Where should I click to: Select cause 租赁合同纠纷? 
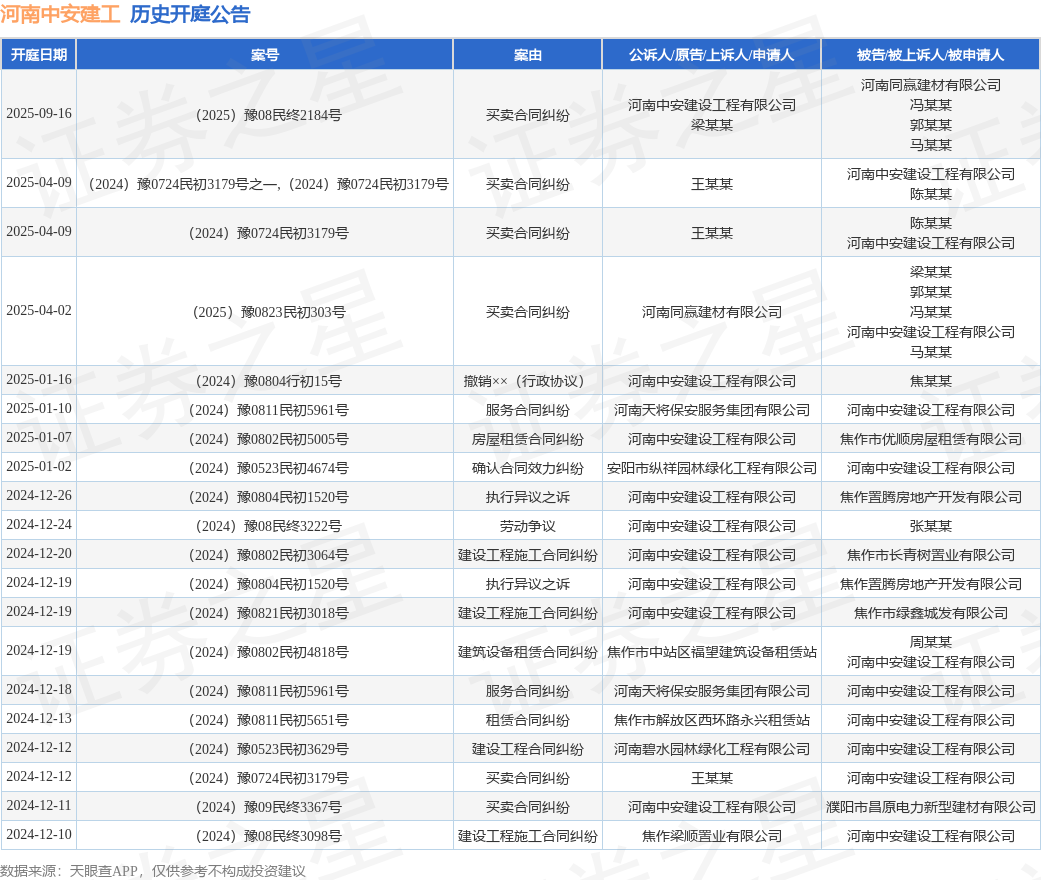click(x=528, y=720)
